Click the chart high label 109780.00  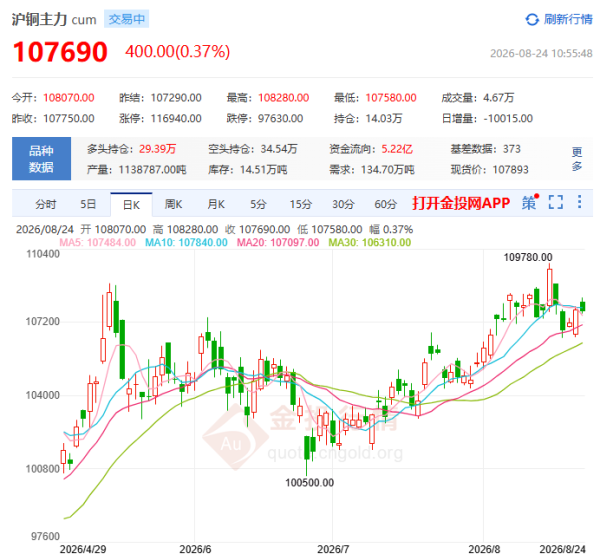(528, 257)
